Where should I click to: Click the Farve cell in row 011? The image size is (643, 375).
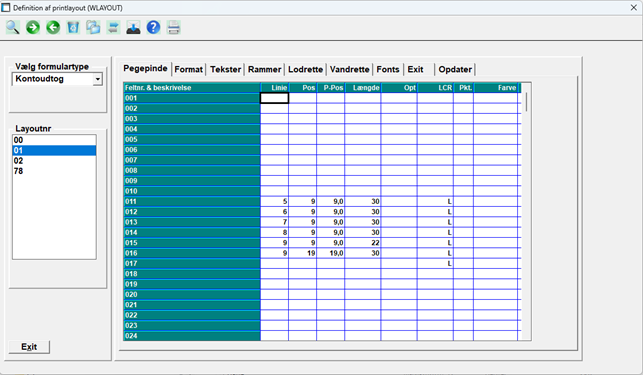[x=496, y=201]
